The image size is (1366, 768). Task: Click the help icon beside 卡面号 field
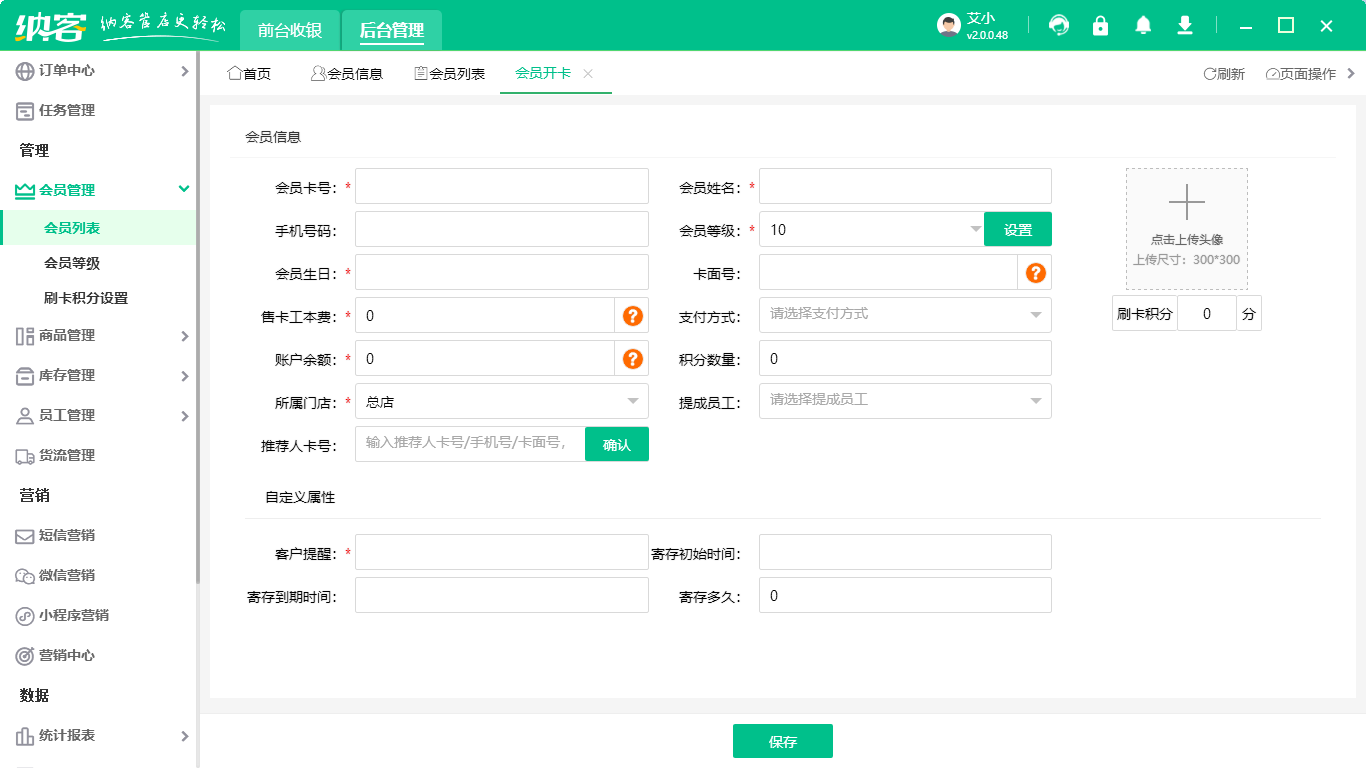pyautogui.click(x=1035, y=271)
